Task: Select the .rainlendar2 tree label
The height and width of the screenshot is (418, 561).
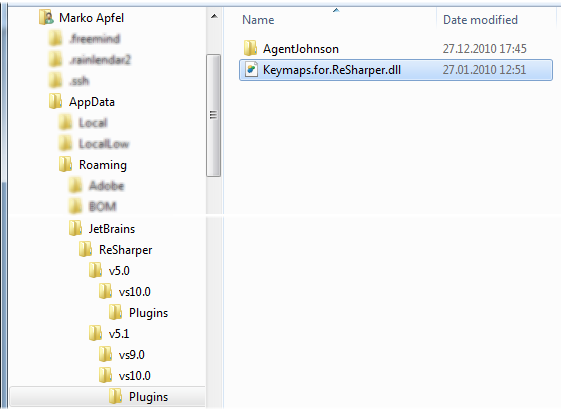Action: pyautogui.click(x=100, y=59)
